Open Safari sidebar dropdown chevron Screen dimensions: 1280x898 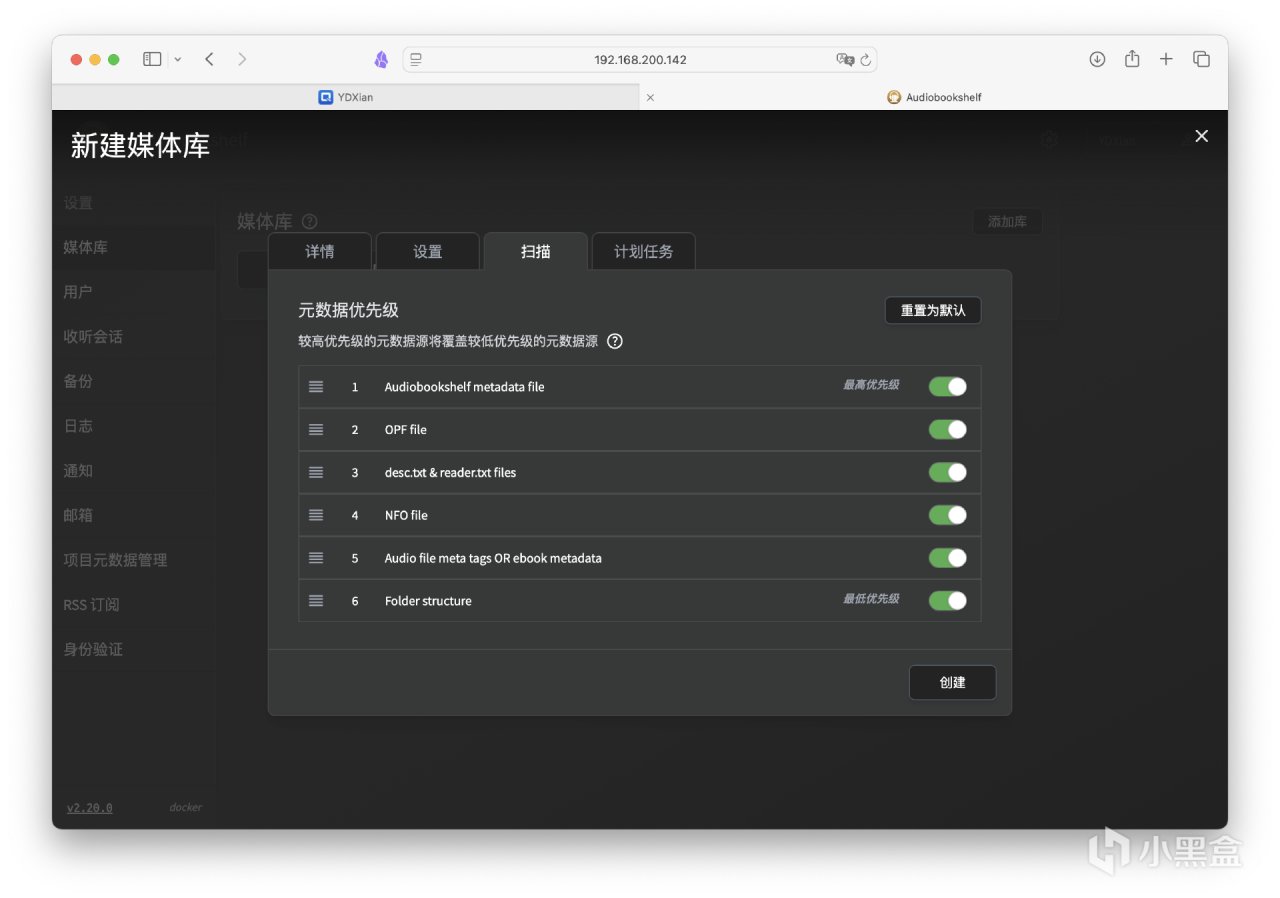pyautogui.click(x=178, y=59)
